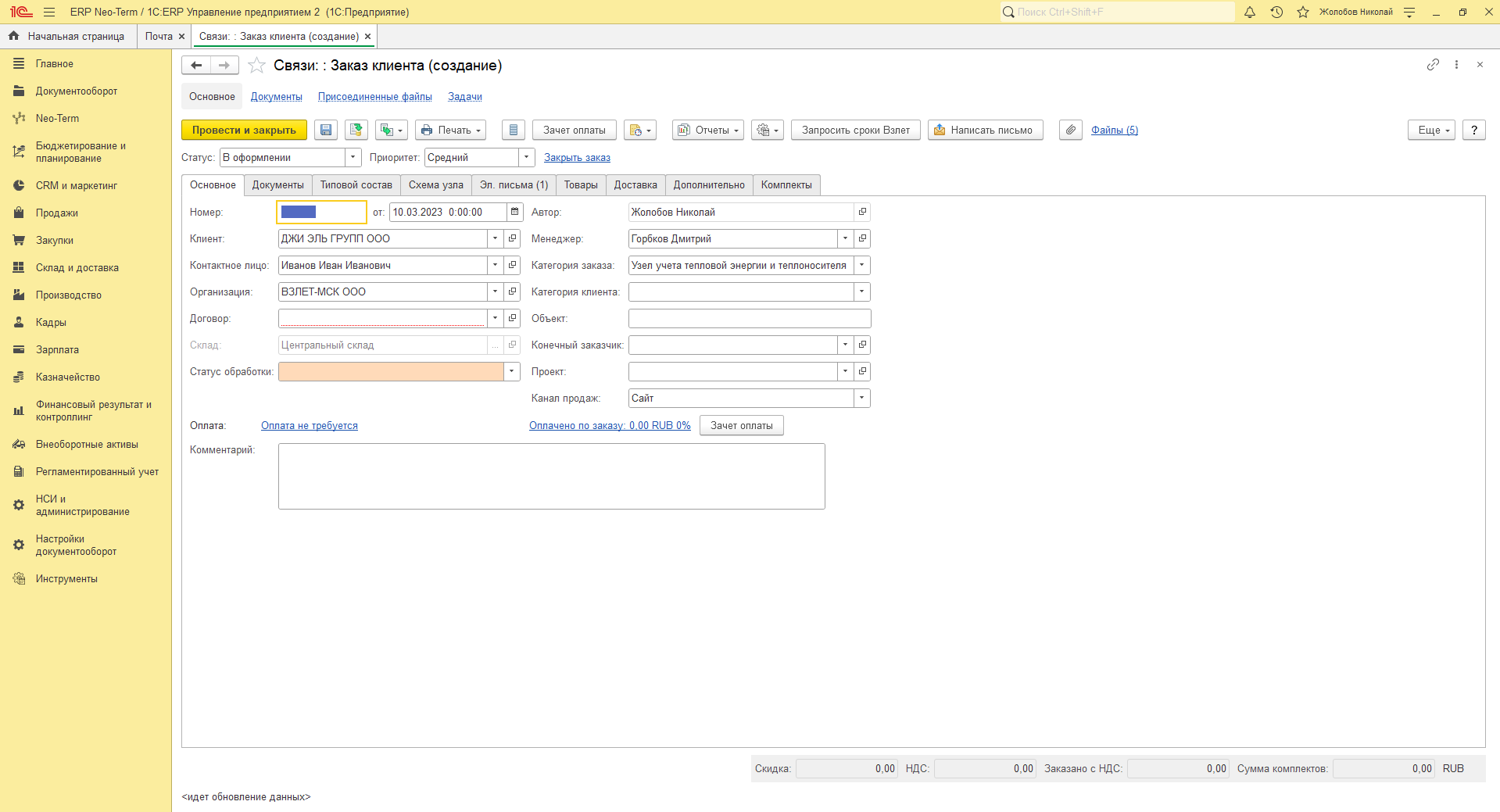Open the Клиент record with open icon

pyautogui.click(x=513, y=238)
